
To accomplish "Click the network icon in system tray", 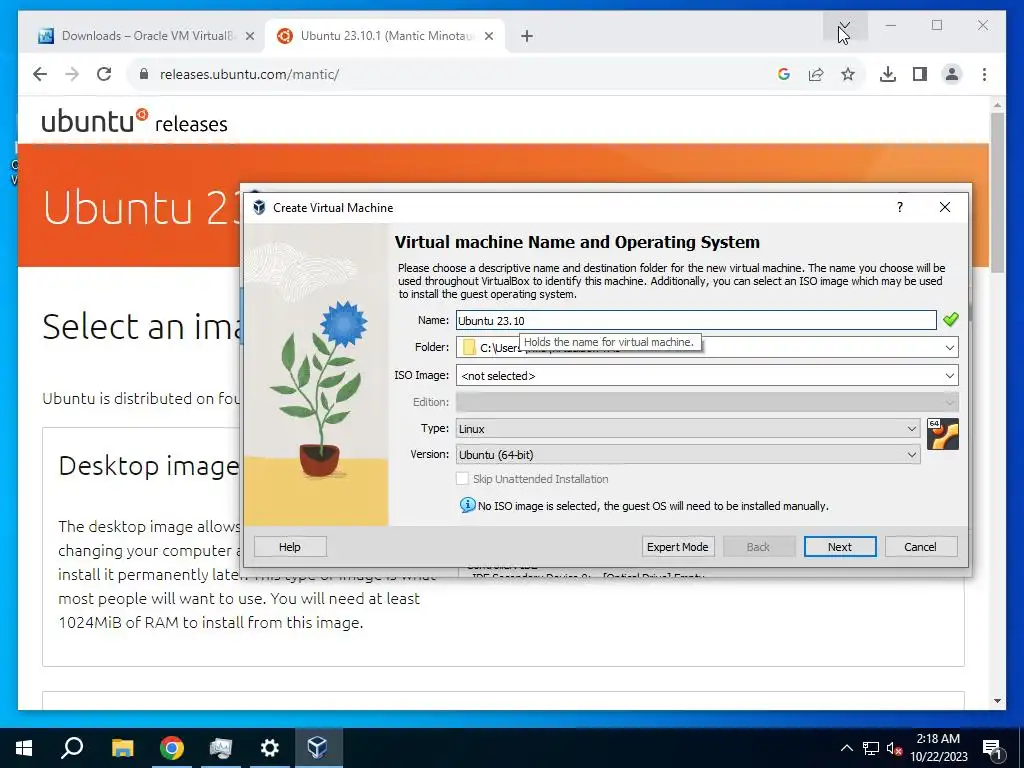I will point(871,748).
